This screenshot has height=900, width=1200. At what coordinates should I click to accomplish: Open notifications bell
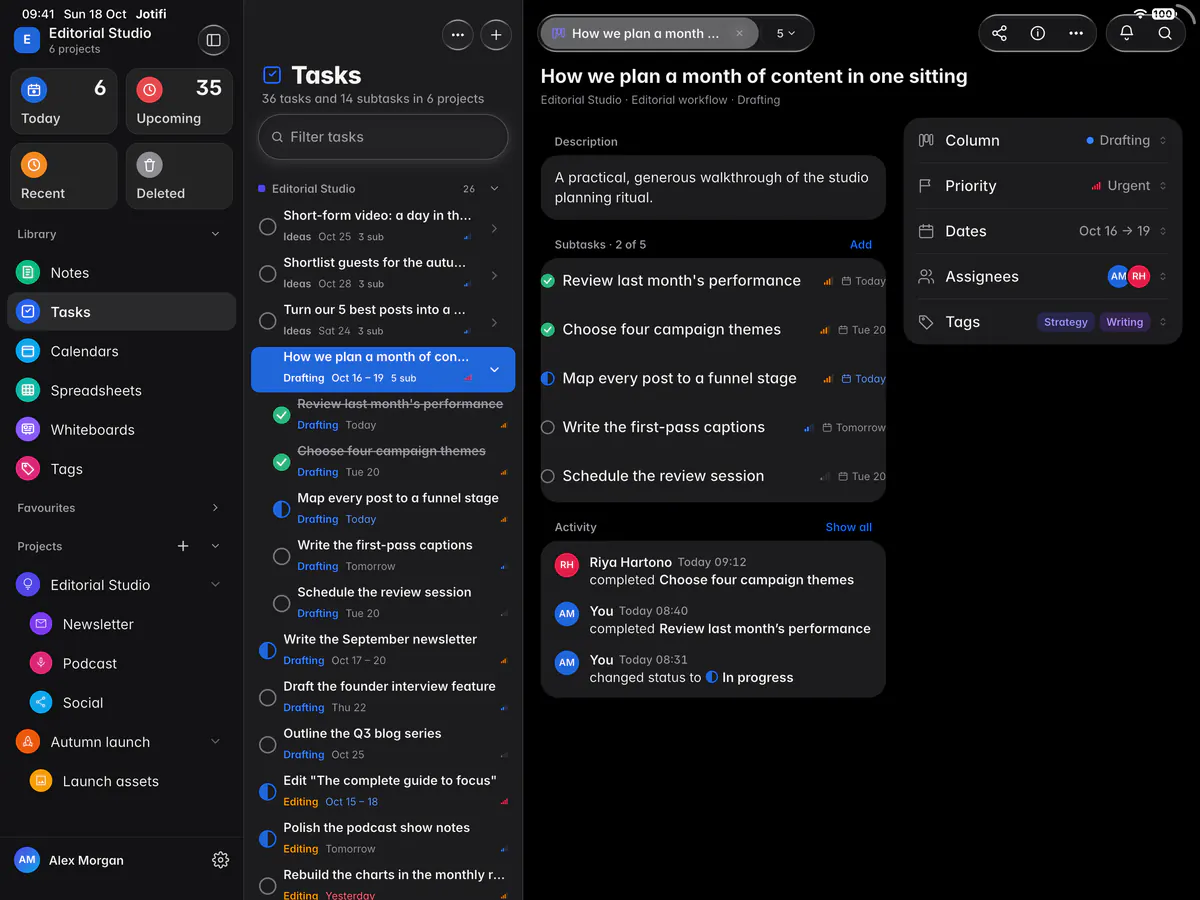point(1126,33)
